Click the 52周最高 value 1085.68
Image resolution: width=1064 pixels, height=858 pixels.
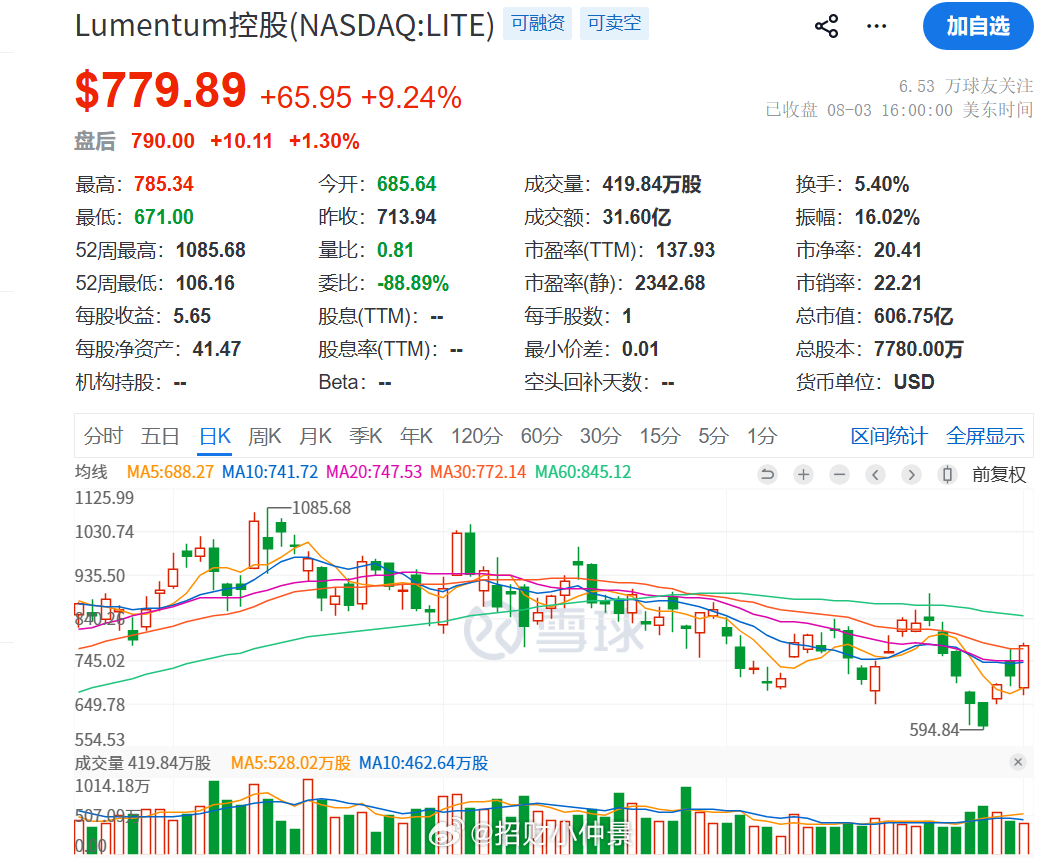click(210, 250)
